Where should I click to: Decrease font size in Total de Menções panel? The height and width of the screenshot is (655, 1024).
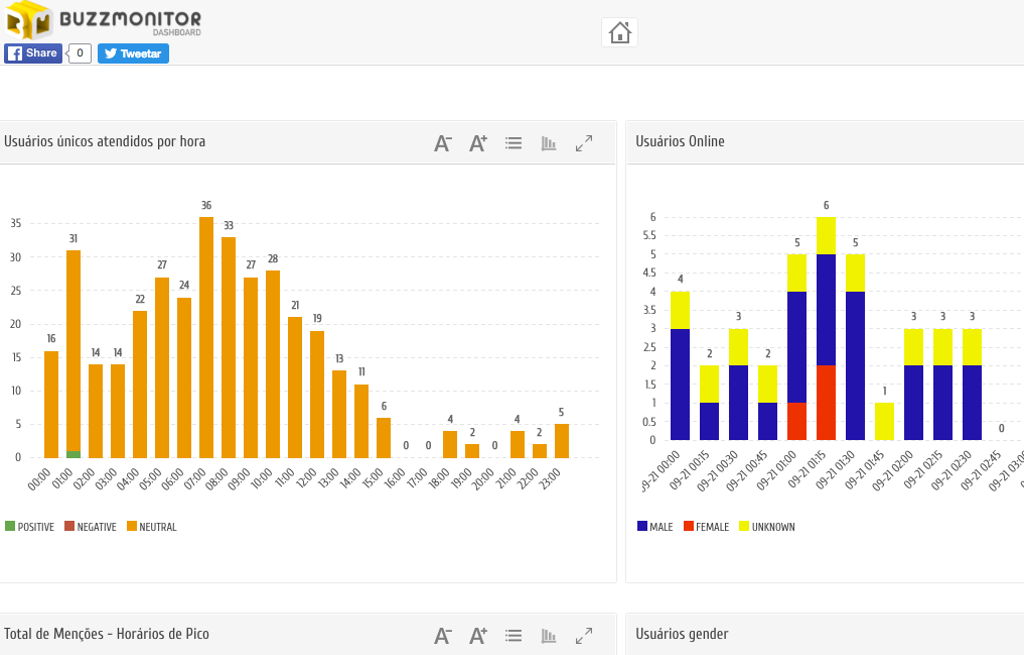[x=442, y=635]
